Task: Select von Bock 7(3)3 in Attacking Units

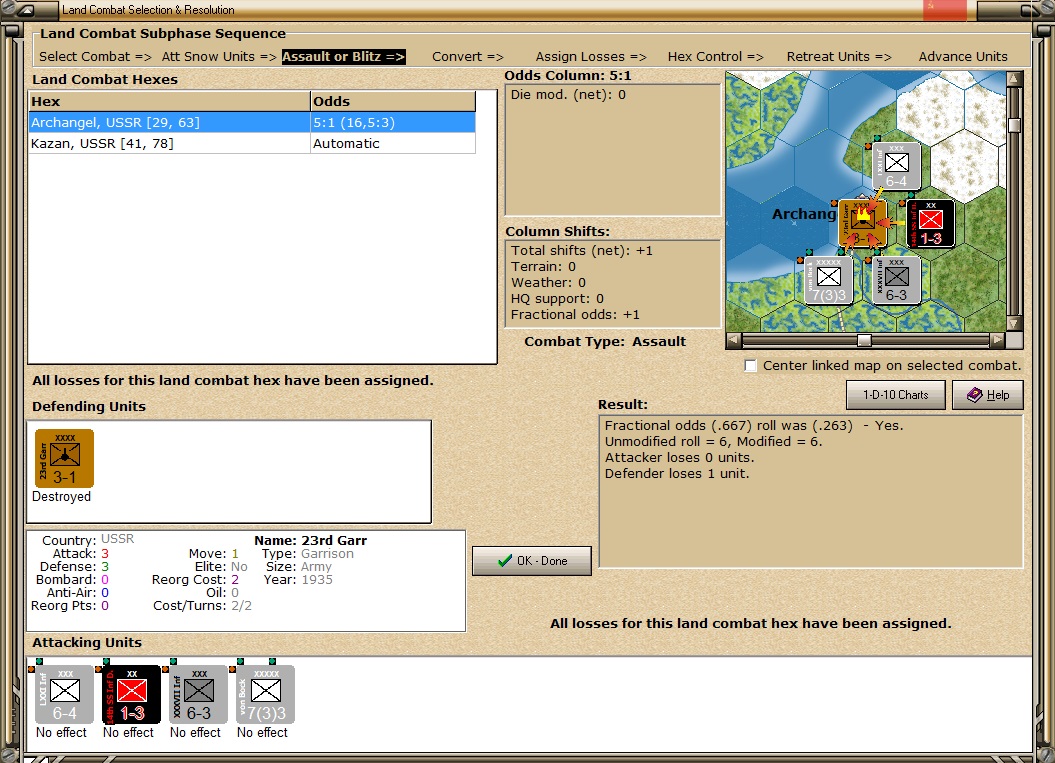Action: click(266, 694)
